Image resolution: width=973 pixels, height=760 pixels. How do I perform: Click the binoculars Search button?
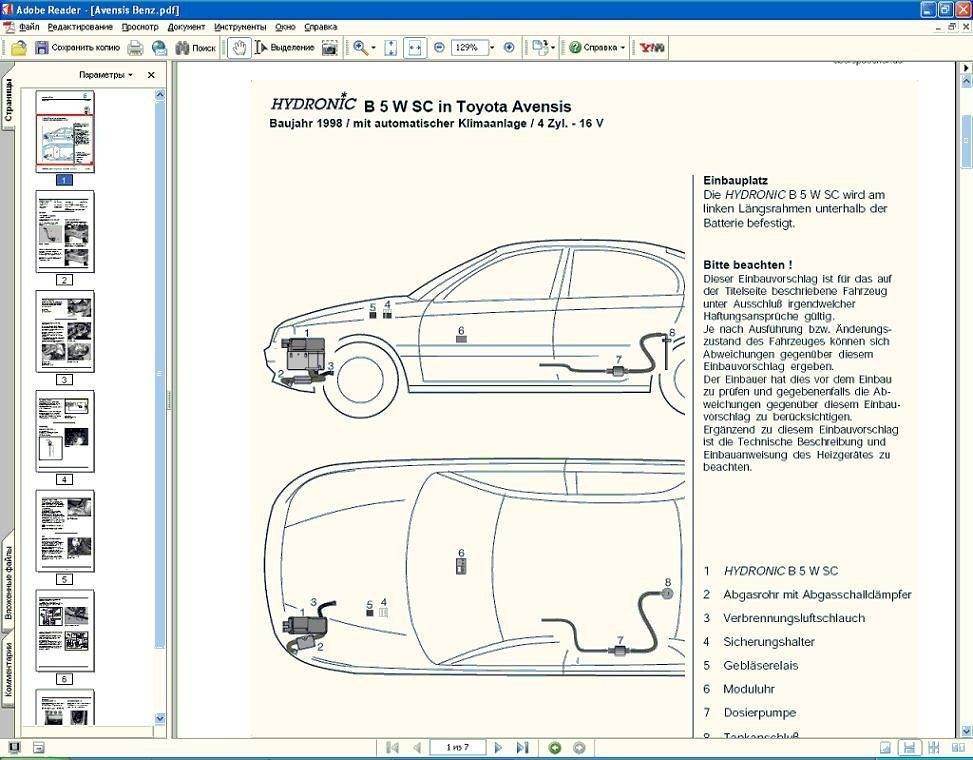[x=195, y=47]
